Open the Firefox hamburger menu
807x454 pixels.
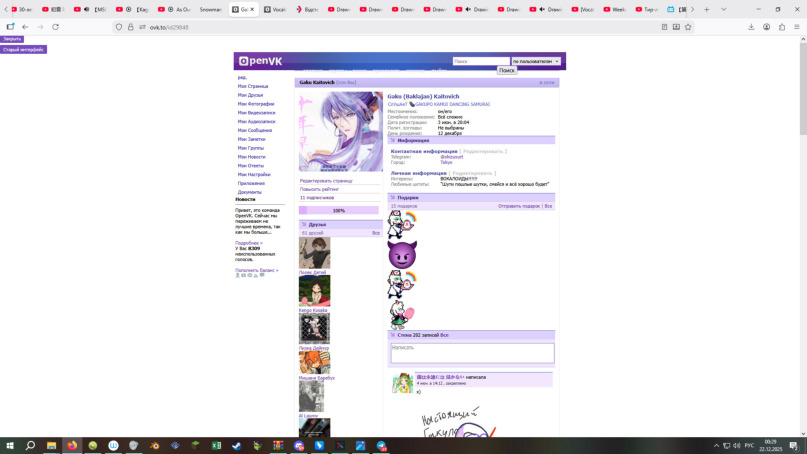coord(797,27)
